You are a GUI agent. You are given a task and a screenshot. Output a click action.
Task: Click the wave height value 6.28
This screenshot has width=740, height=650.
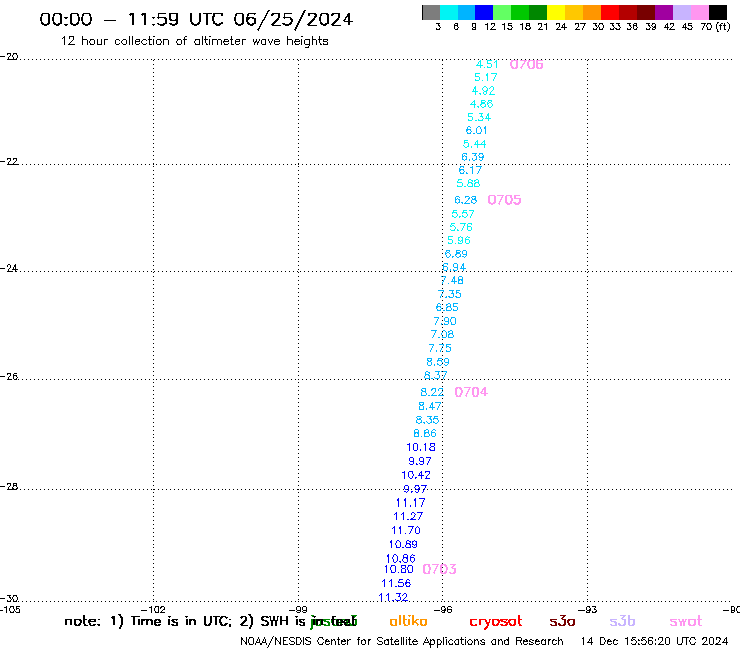click(x=465, y=200)
